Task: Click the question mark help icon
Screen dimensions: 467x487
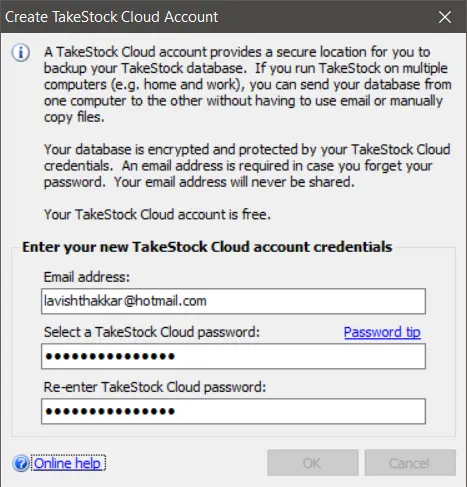Action: 21,463
